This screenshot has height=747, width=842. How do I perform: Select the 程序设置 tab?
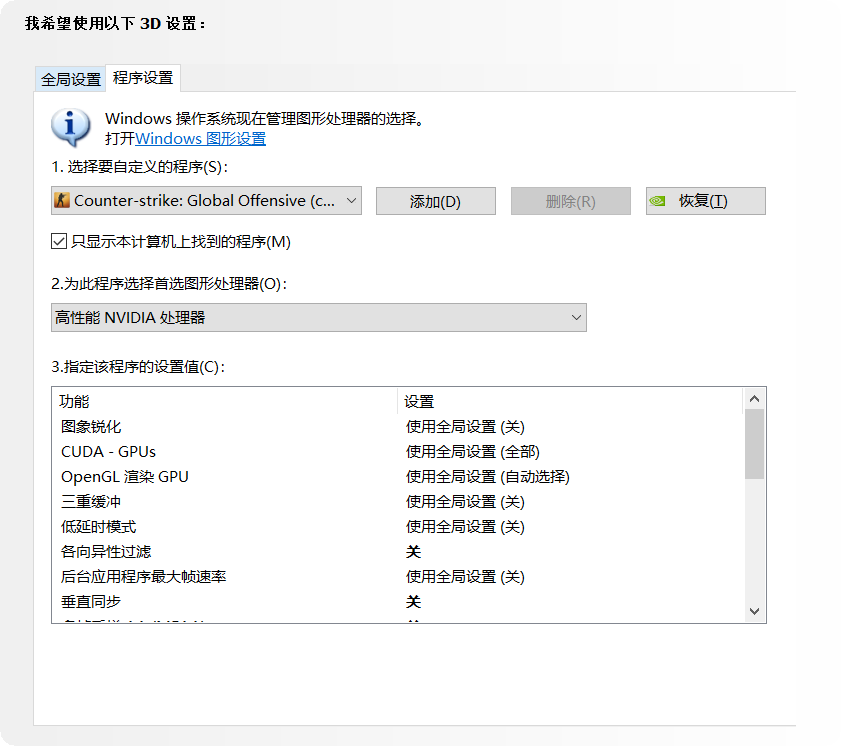click(143, 78)
